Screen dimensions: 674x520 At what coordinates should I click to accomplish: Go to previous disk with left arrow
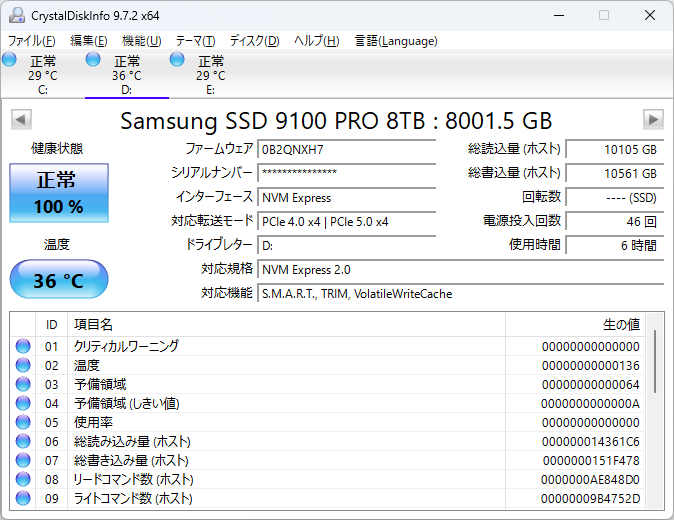(x=21, y=119)
